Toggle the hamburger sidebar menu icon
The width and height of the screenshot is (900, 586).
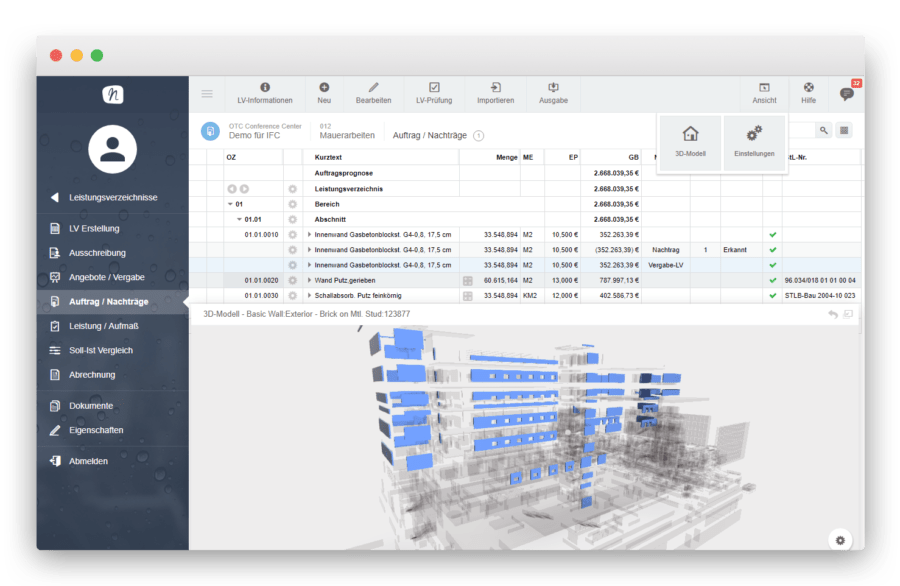pyautogui.click(x=207, y=94)
